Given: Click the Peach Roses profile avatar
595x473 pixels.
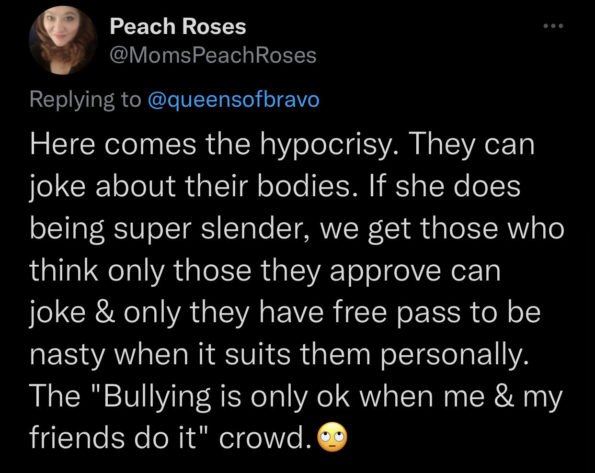Looking at the screenshot, I should tap(63, 40).
